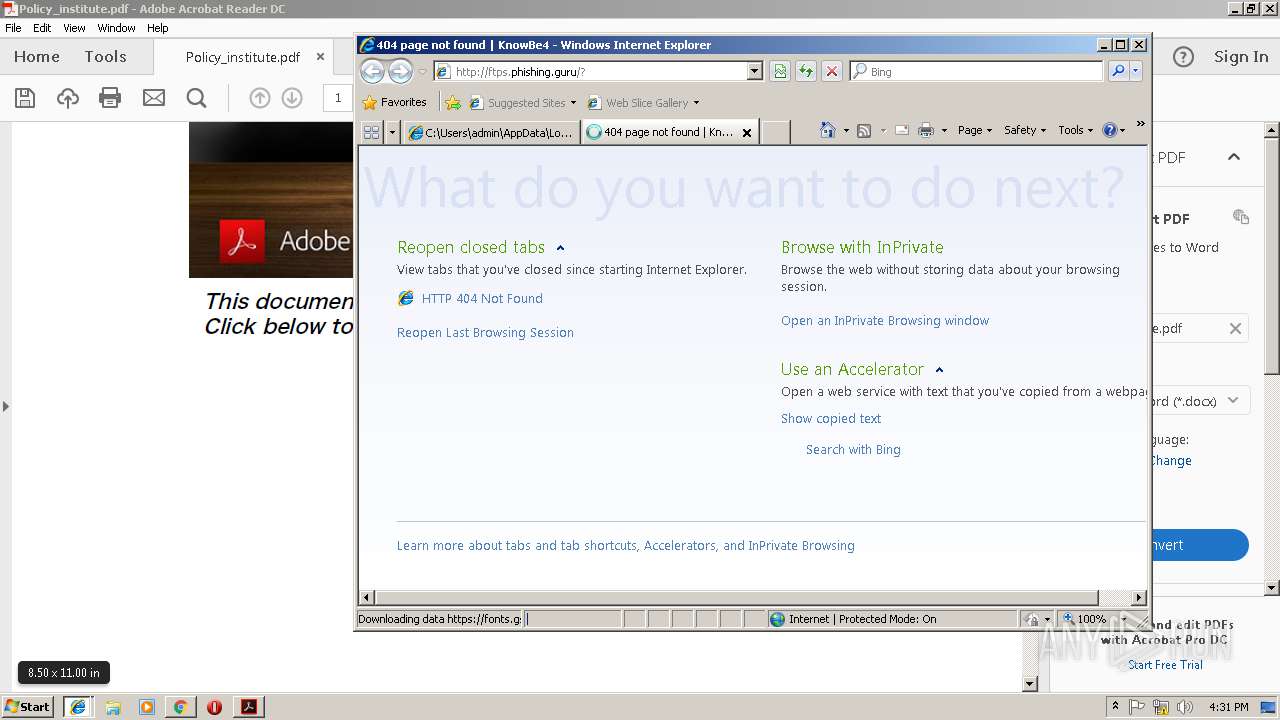Image resolution: width=1280 pixels, height=720 pixels.
Task: Click the Adobe Acrobat taskbar icon
Action: tap(249, 707)
